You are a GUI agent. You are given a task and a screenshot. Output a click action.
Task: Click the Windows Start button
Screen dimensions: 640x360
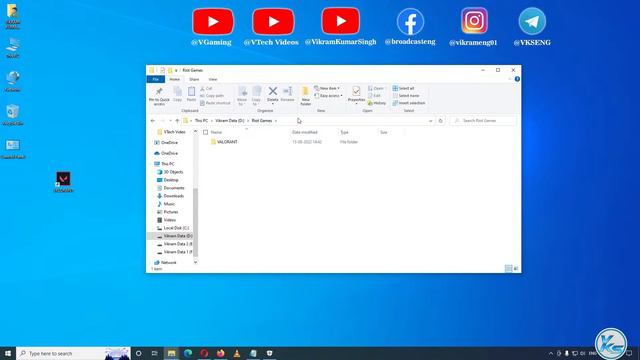point(8,353)
